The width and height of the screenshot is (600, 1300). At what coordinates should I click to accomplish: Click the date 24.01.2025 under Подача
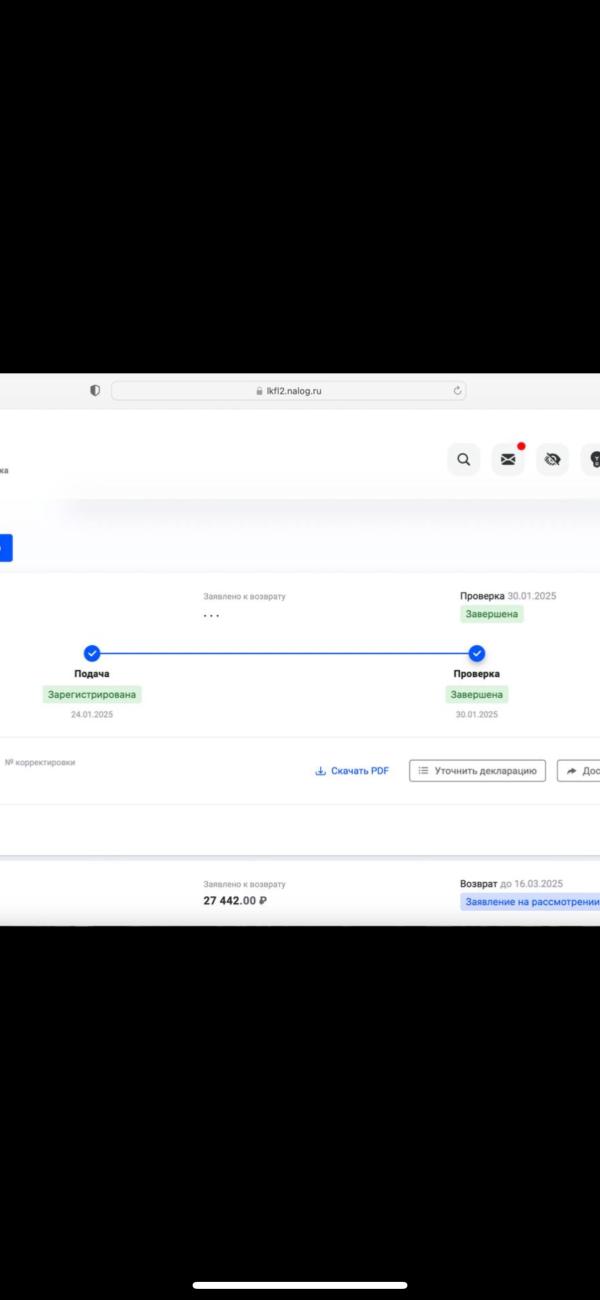[92, 715]
